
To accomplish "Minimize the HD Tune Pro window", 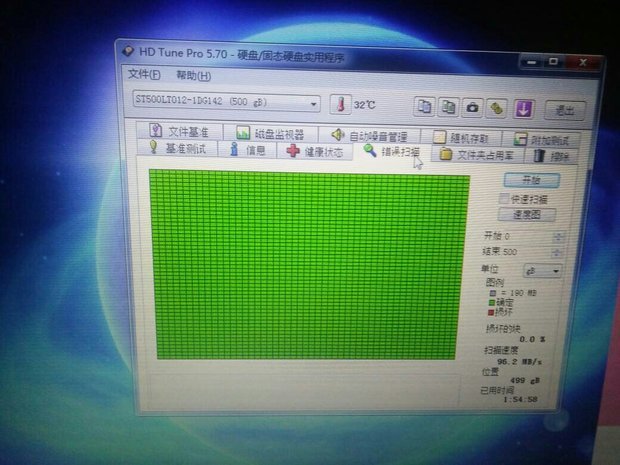I will pyautogui.click(x=532, y=62).
